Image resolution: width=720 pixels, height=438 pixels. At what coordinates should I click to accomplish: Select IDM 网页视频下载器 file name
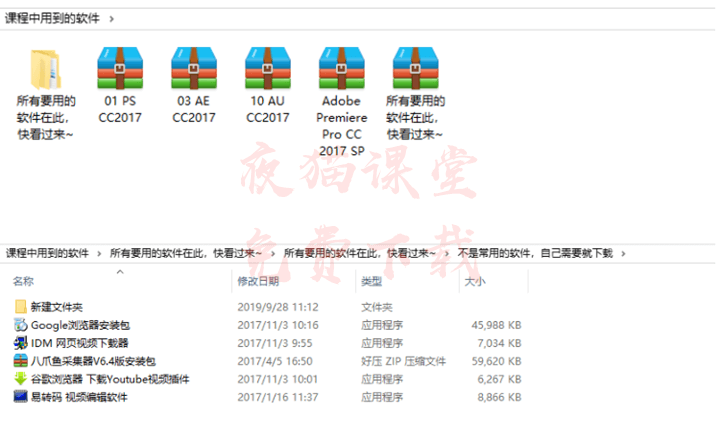(x=79, y=343)
